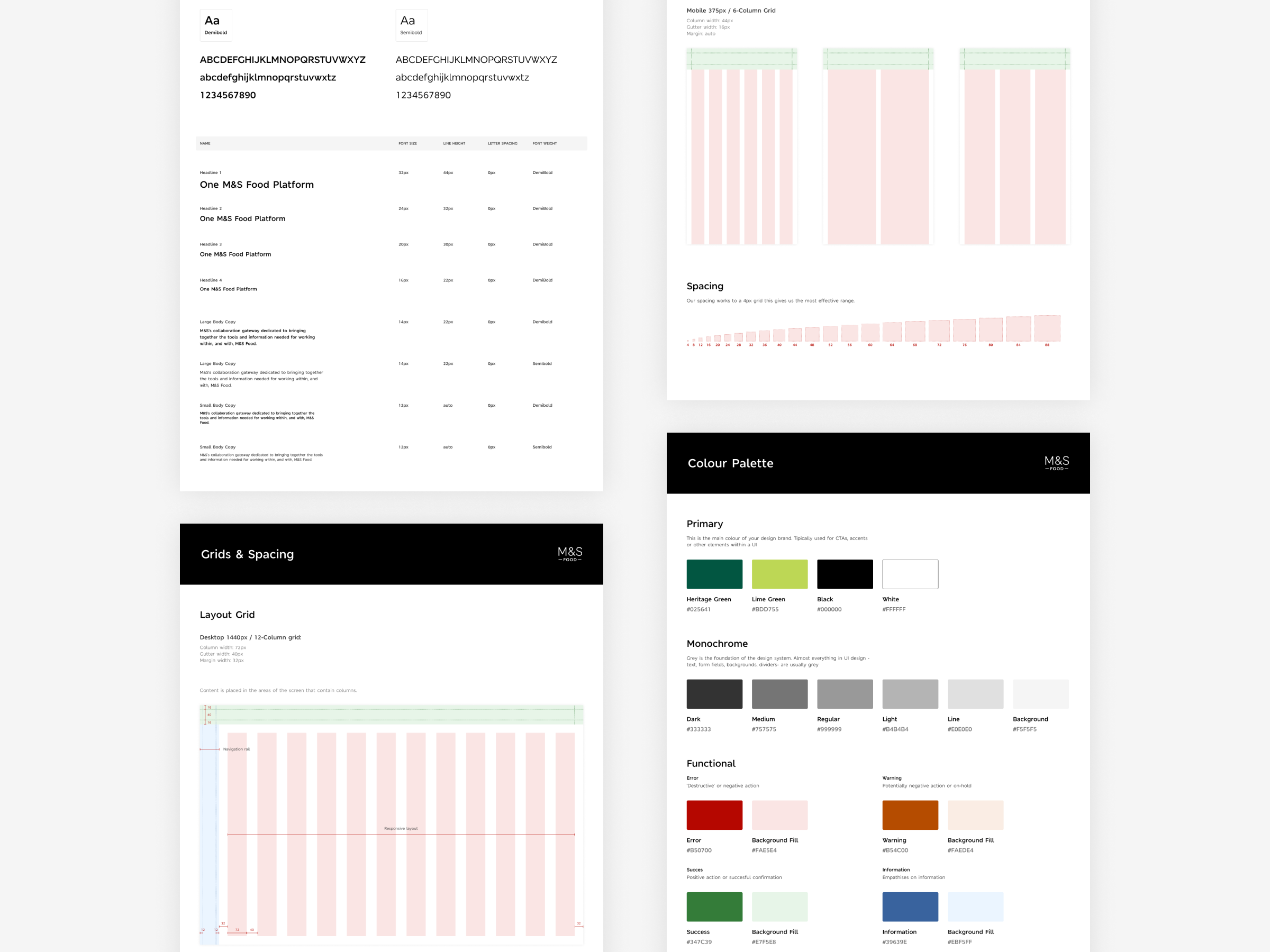Click the 'Responsive layout' annotation label
The image size is (1270, 952).
tap(401, 829)
